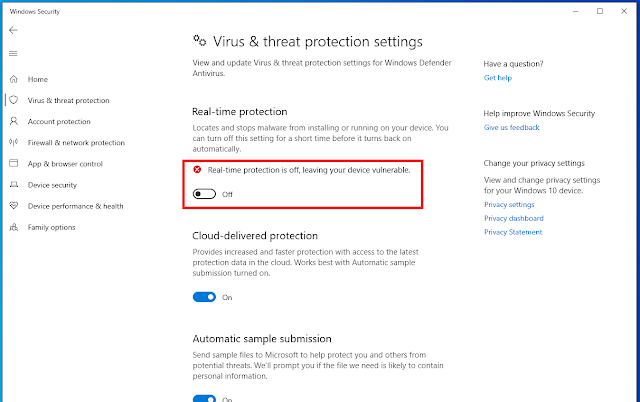Open the Privacy settings link
The width and height of the screenshot is (640, 402).
(x=509, y=204)
